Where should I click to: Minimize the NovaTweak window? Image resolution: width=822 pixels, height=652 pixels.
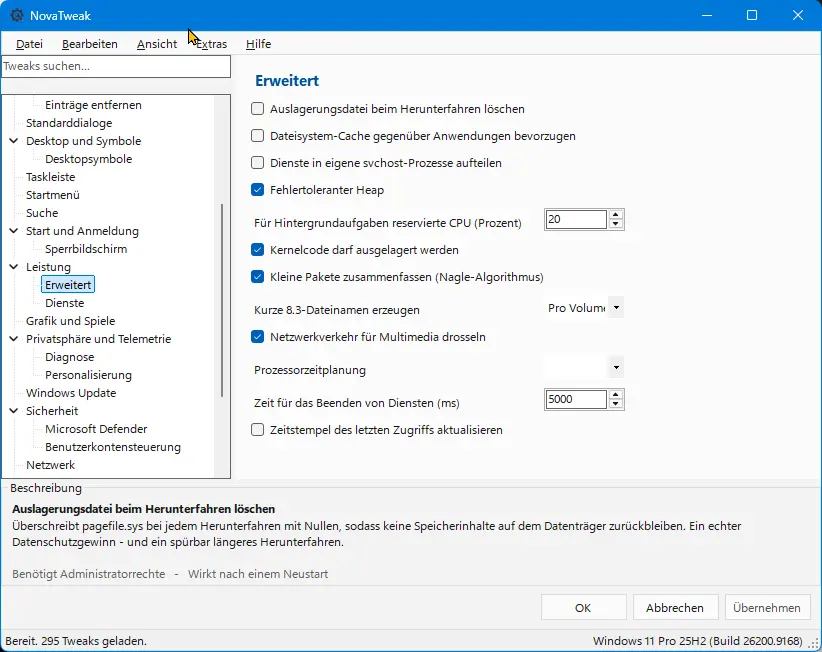click(x=707, y=15)
